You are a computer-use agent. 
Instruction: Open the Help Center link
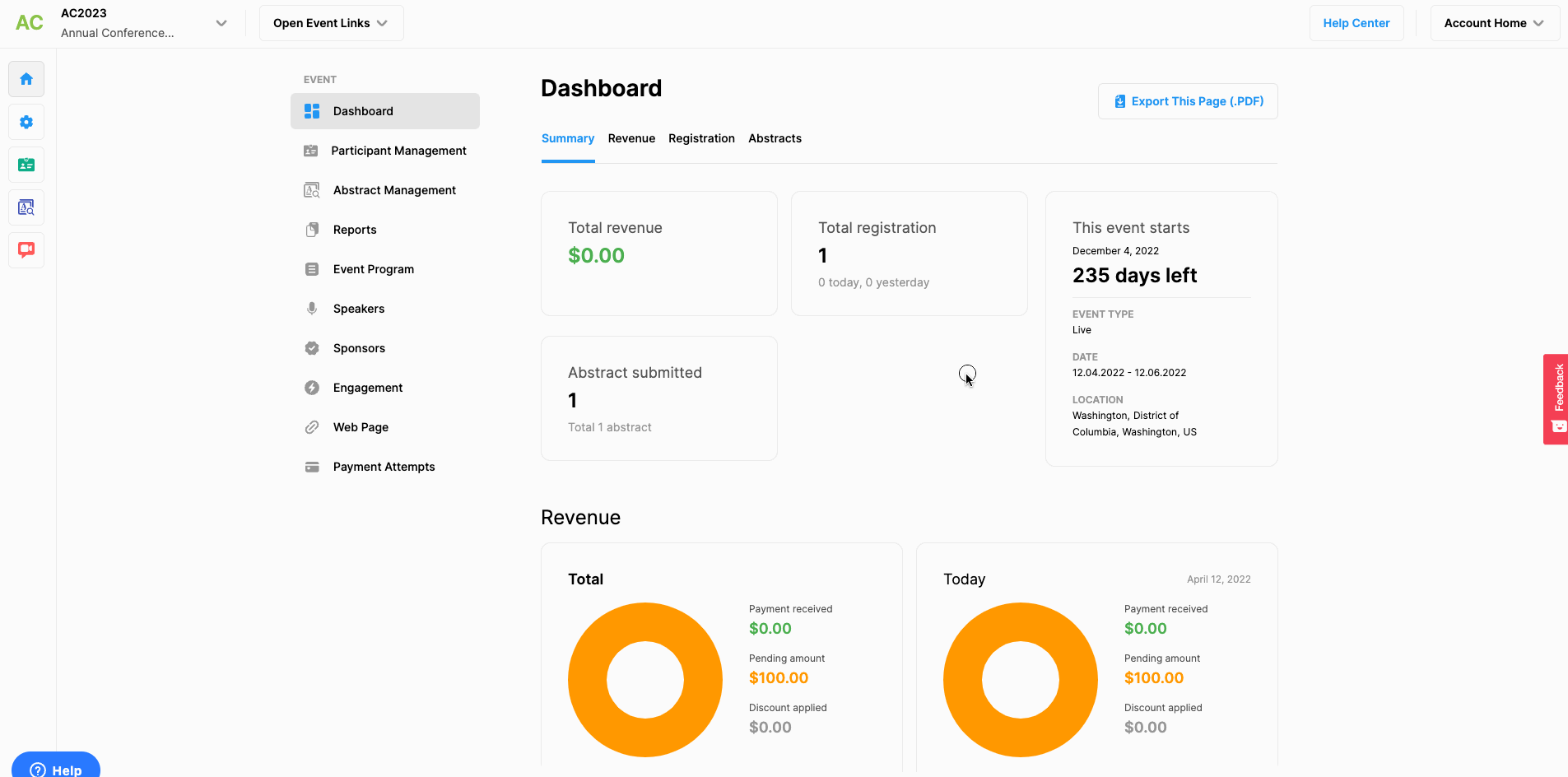pos(1356,23)
